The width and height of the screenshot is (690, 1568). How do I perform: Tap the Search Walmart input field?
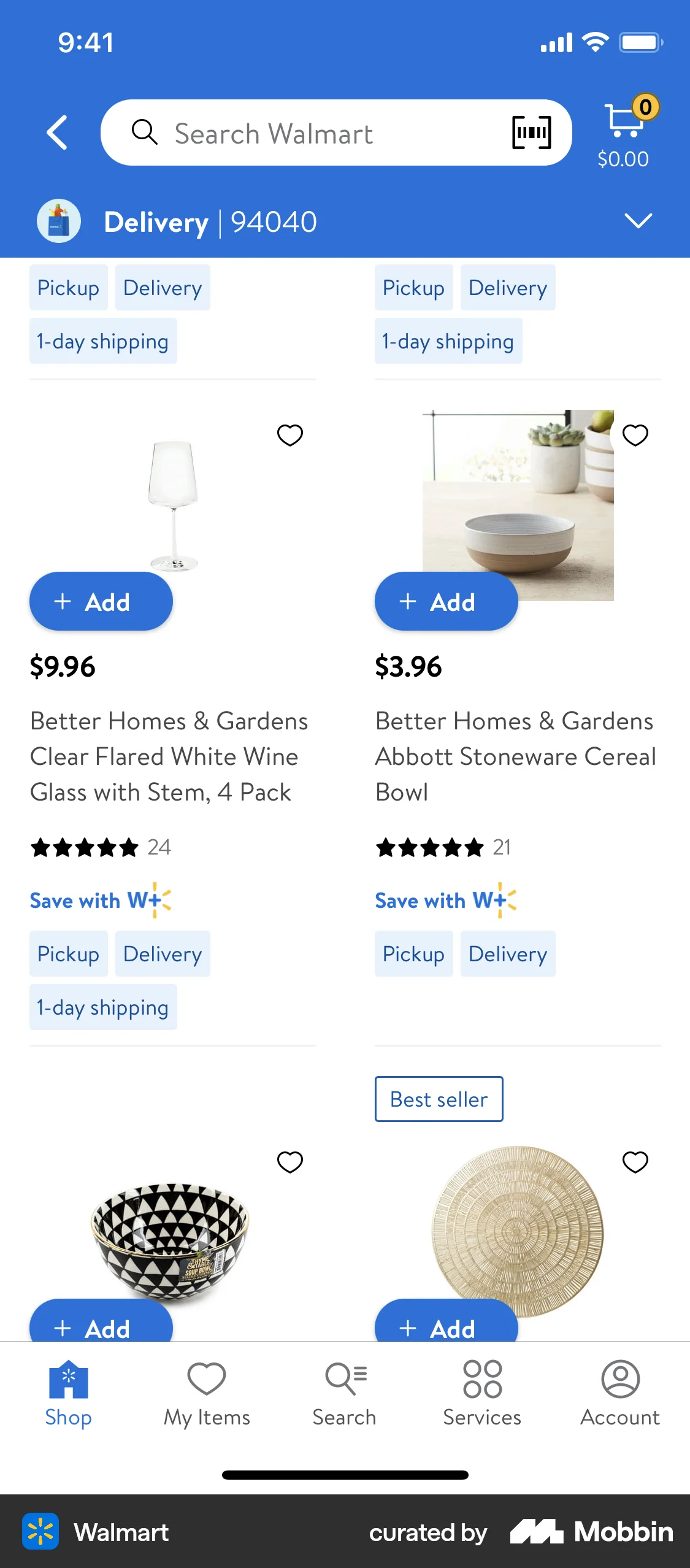click(307, 133)
